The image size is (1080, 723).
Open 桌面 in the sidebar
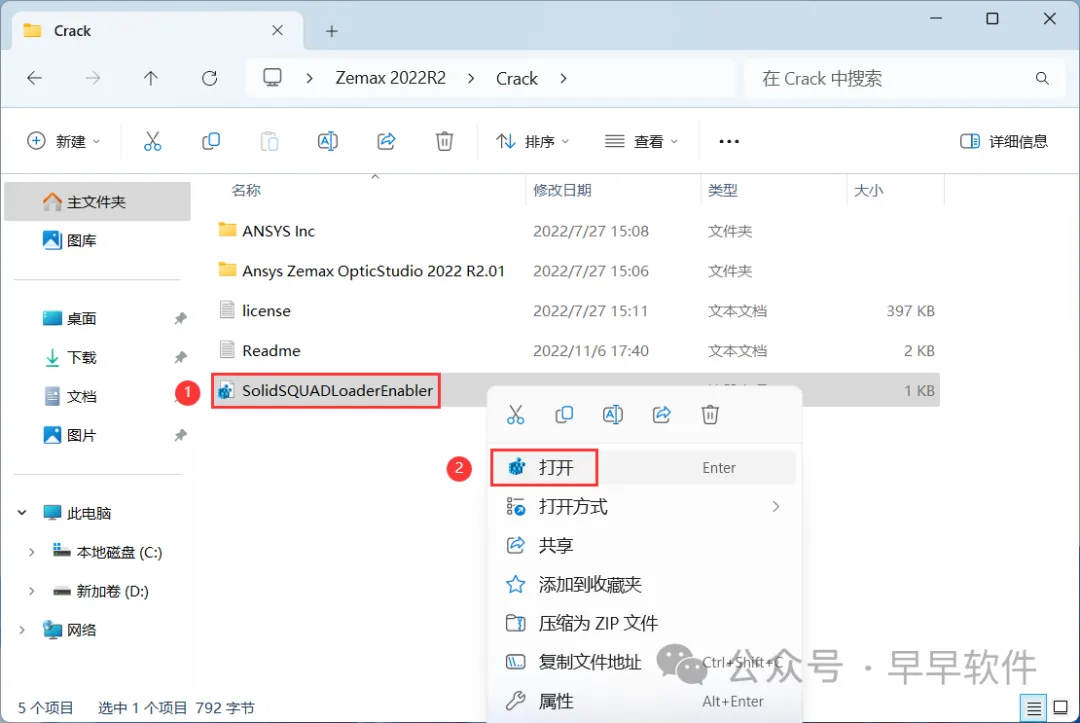coord(97,318)
